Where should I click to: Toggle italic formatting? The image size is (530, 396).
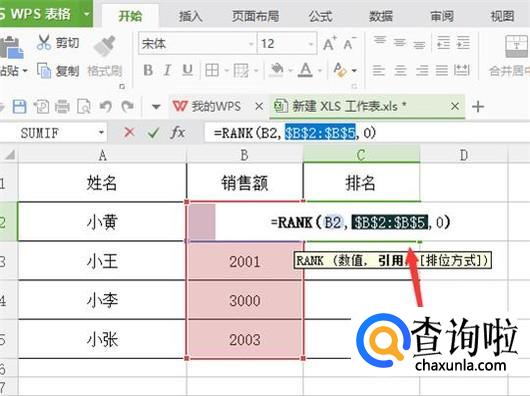167,70
